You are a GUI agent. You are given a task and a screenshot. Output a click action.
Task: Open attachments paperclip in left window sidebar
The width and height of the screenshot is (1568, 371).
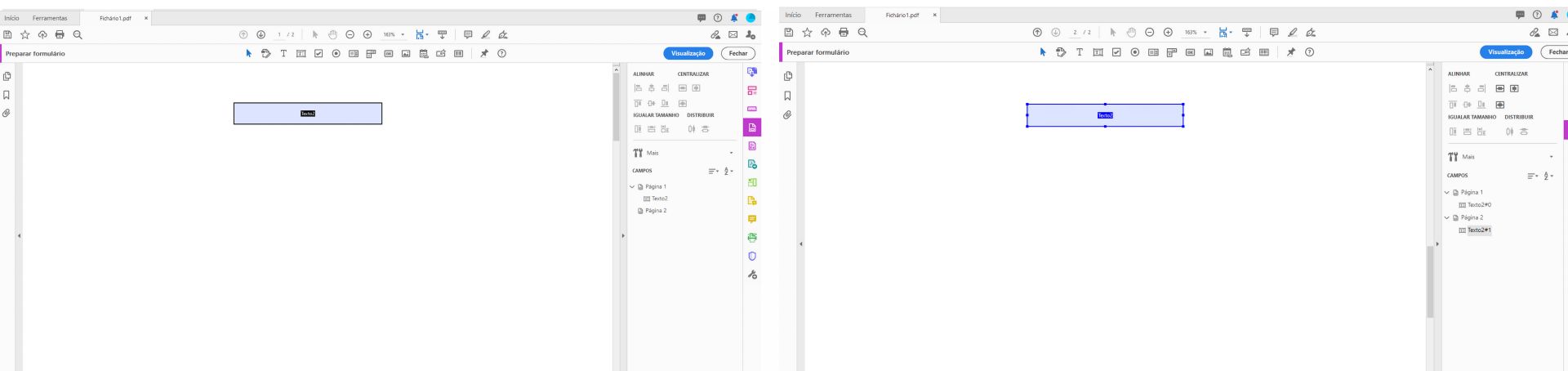(x=7, y=113)
